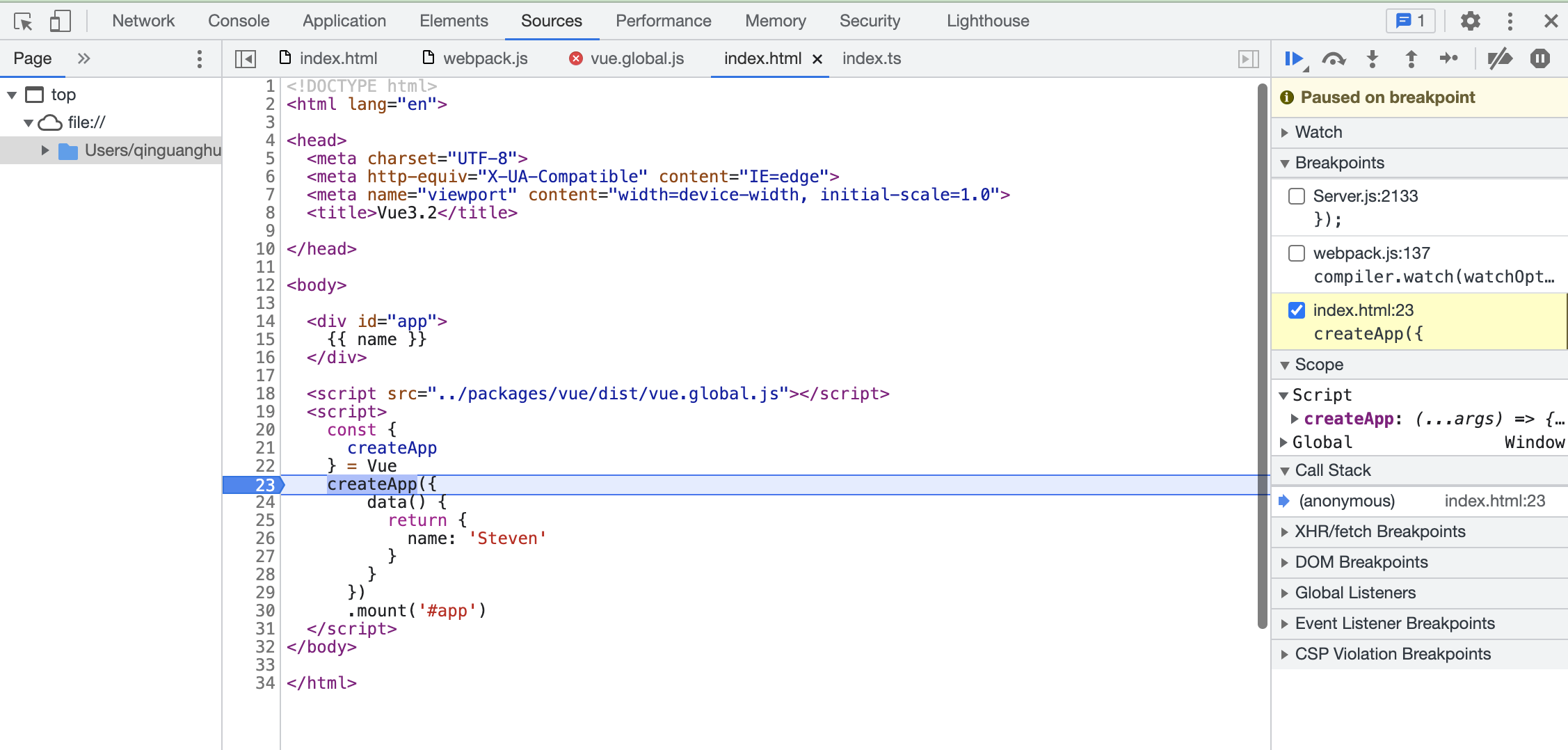Click the file:// cloud icon
Screen dimensions: 1568x750
[x=50, y=122]
